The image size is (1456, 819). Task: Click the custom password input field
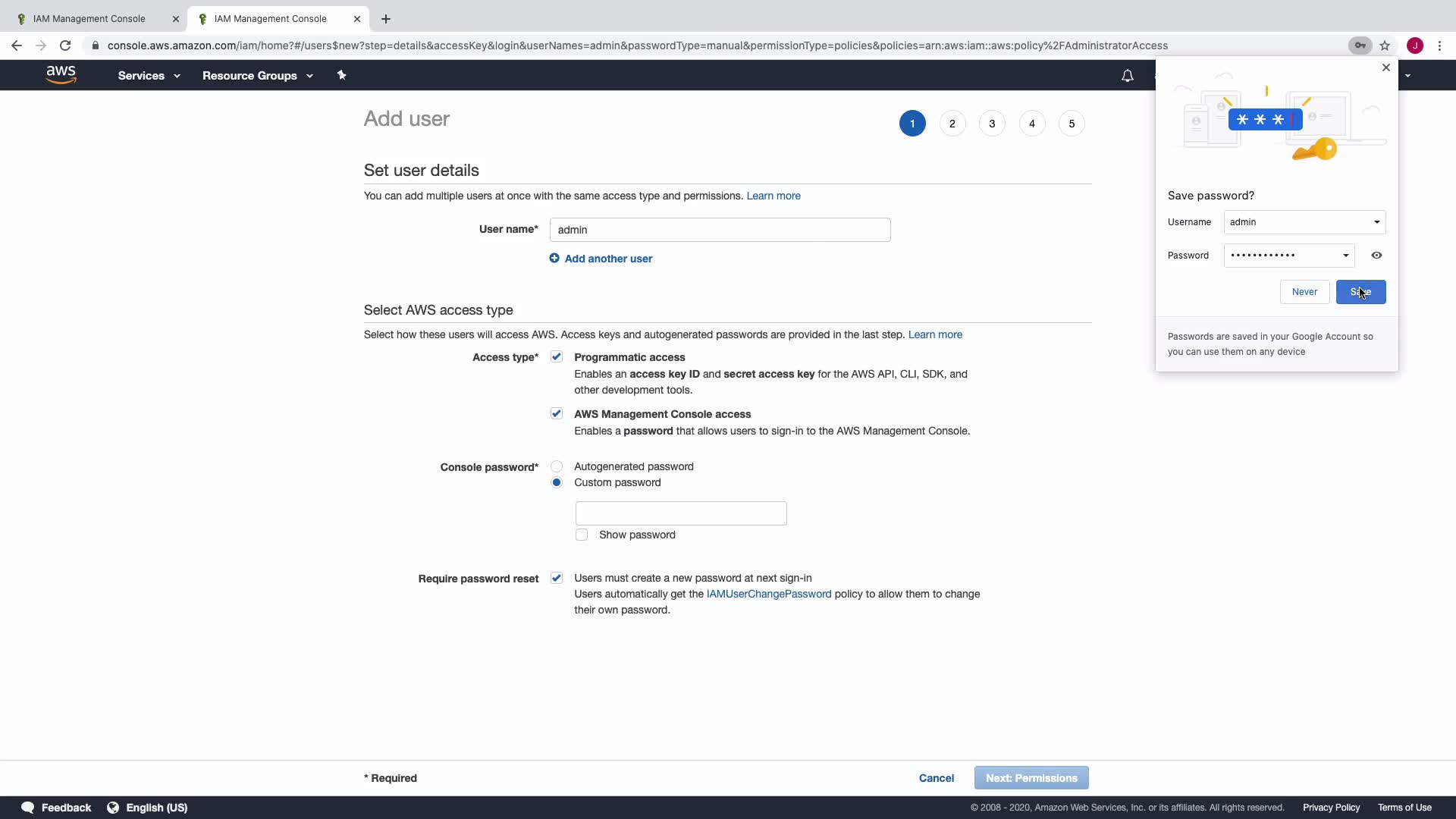point(680,513)
